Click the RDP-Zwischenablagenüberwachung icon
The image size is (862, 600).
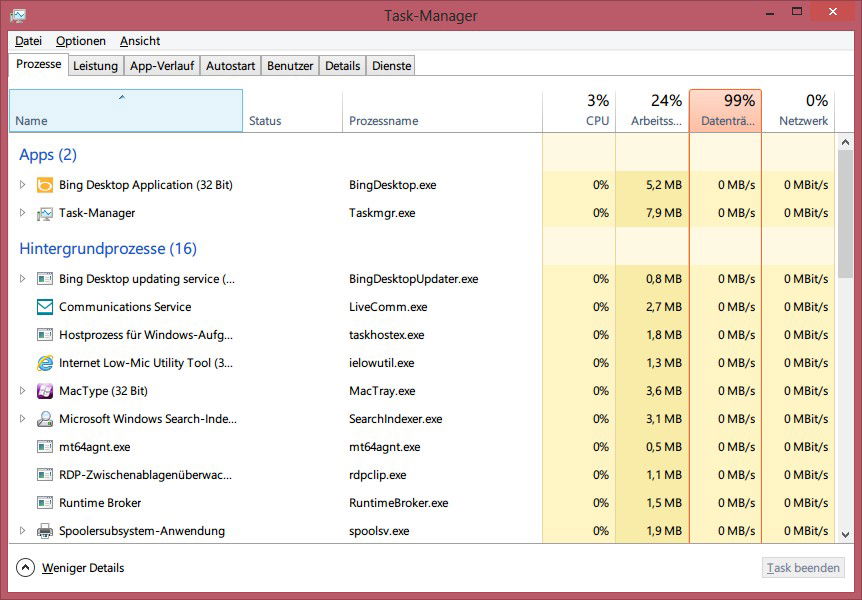point(45,475)
